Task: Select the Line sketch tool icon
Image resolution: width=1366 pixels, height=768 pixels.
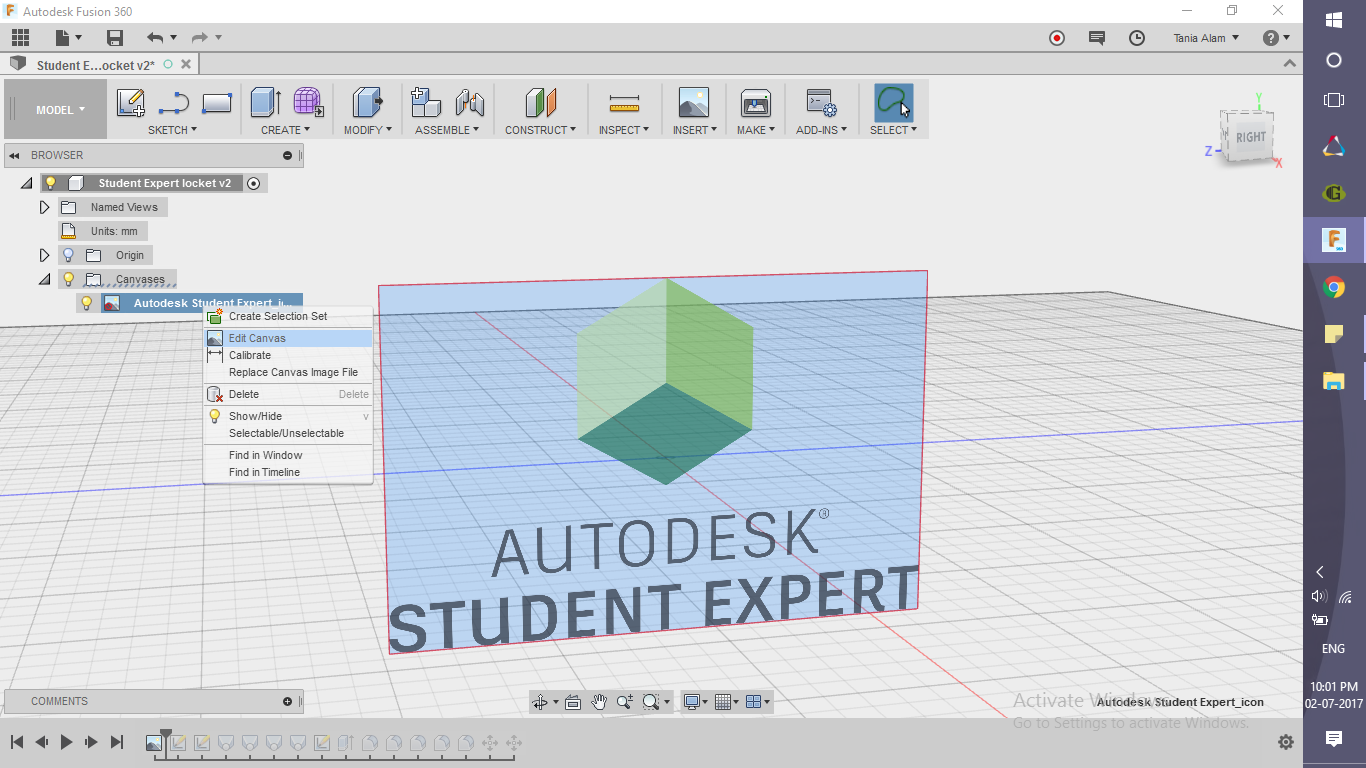Action: 174,102
